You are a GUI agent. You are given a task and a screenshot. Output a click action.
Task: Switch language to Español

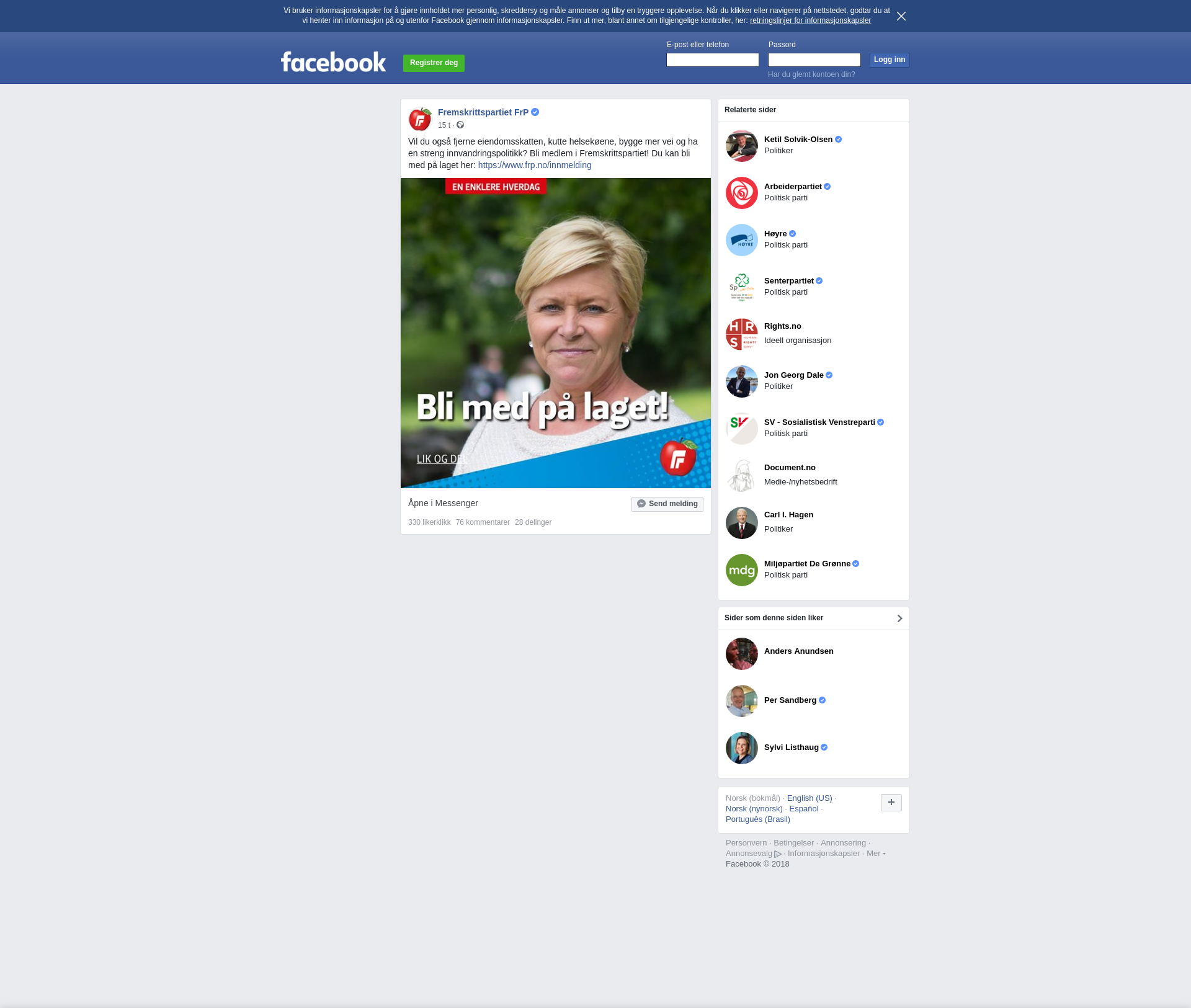coord(804,809)
